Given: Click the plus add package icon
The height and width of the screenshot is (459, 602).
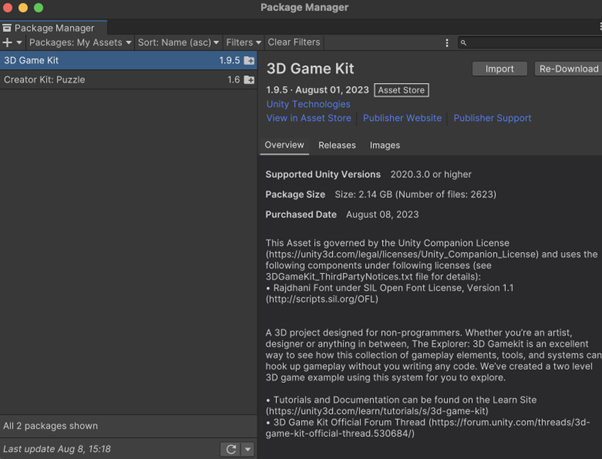Looking at the screenshot, I should [7, 43].
